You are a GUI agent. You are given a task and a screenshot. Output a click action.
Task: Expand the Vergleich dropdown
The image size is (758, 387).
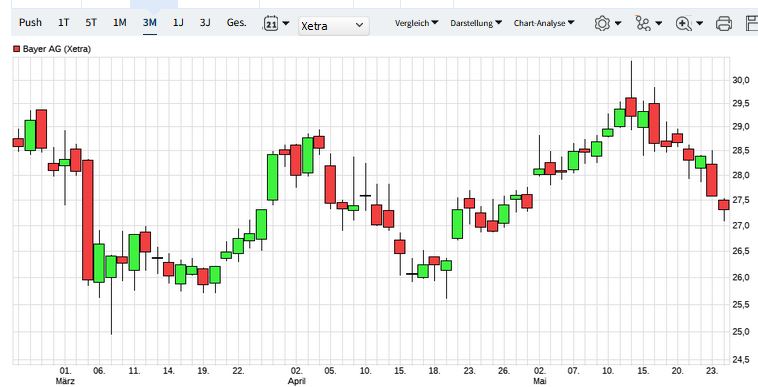[416, 23]
